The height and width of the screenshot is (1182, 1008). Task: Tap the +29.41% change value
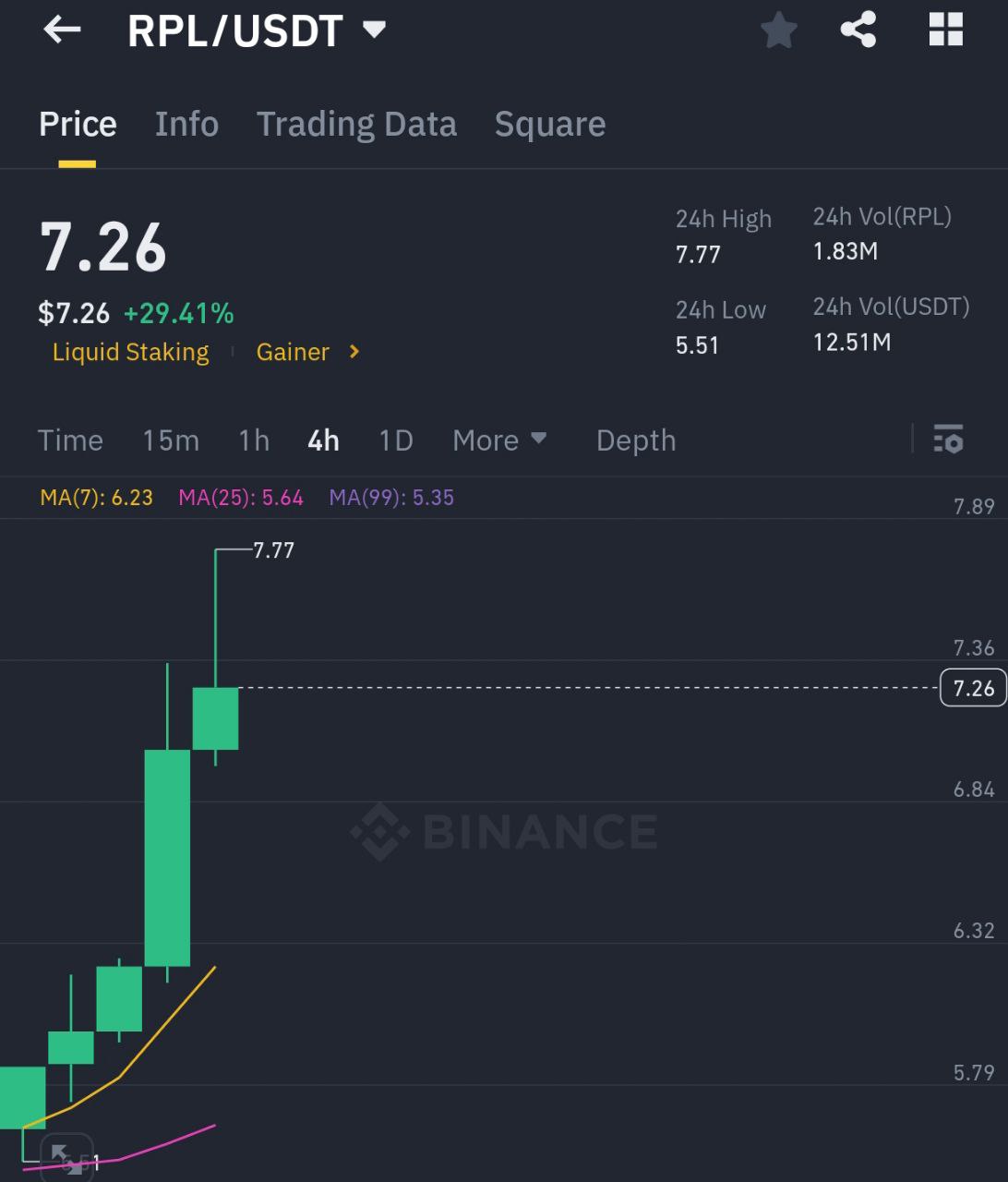tap(178, 313)
